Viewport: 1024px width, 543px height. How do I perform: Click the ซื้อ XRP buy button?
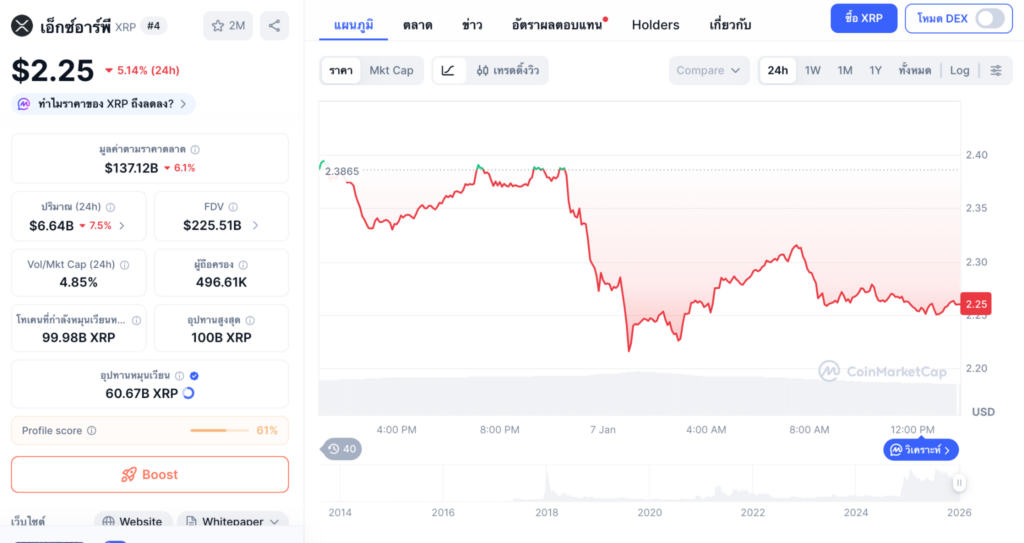point(863,18)
